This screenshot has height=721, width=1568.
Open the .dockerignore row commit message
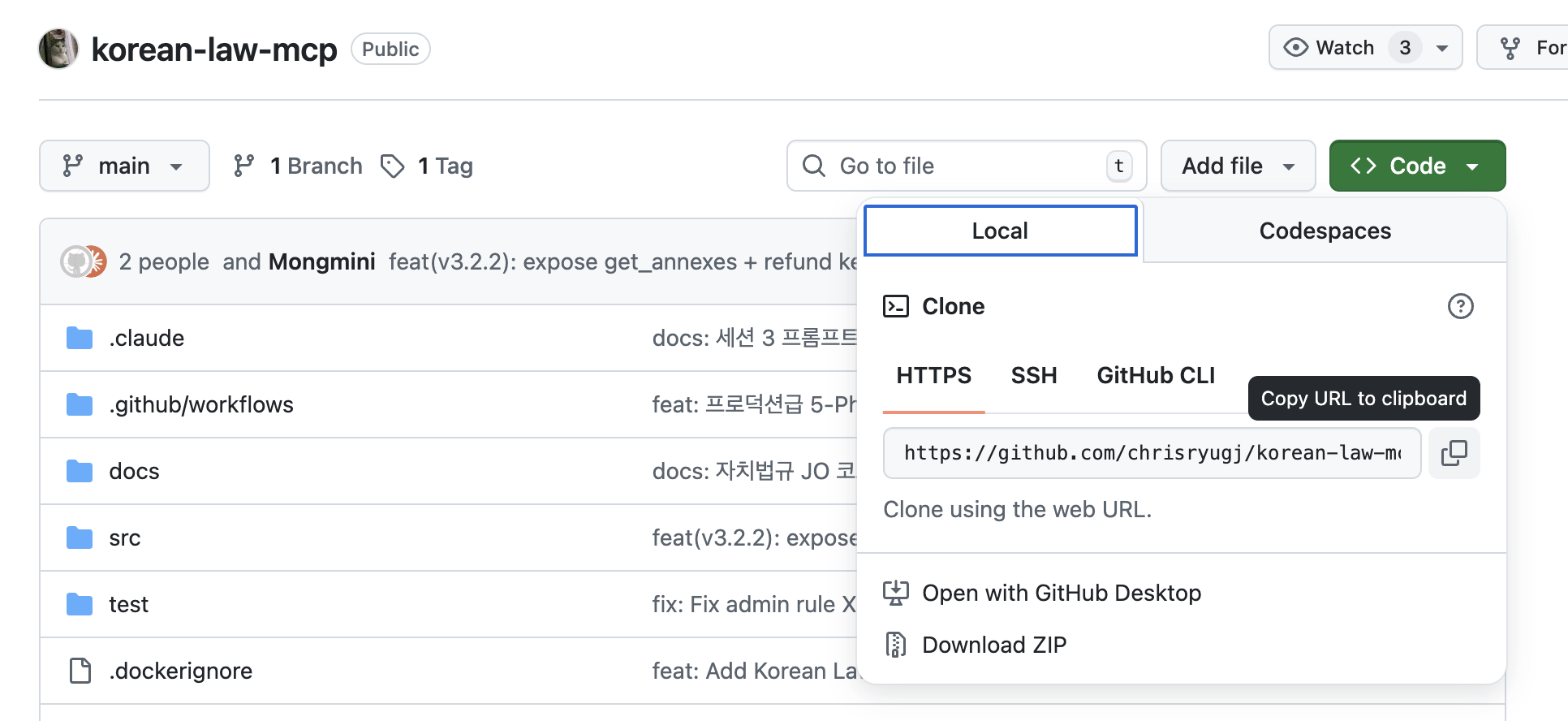[755, 671]
